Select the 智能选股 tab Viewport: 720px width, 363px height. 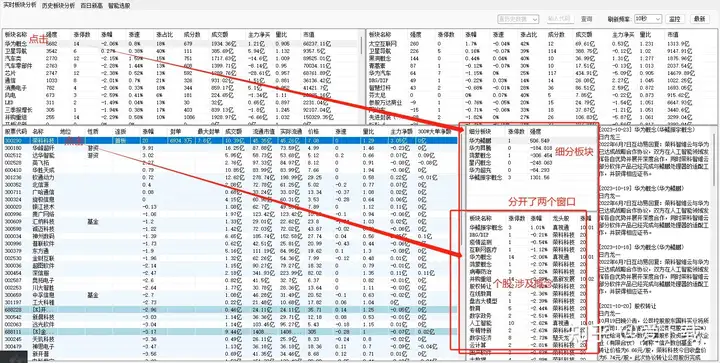point(119,6)
